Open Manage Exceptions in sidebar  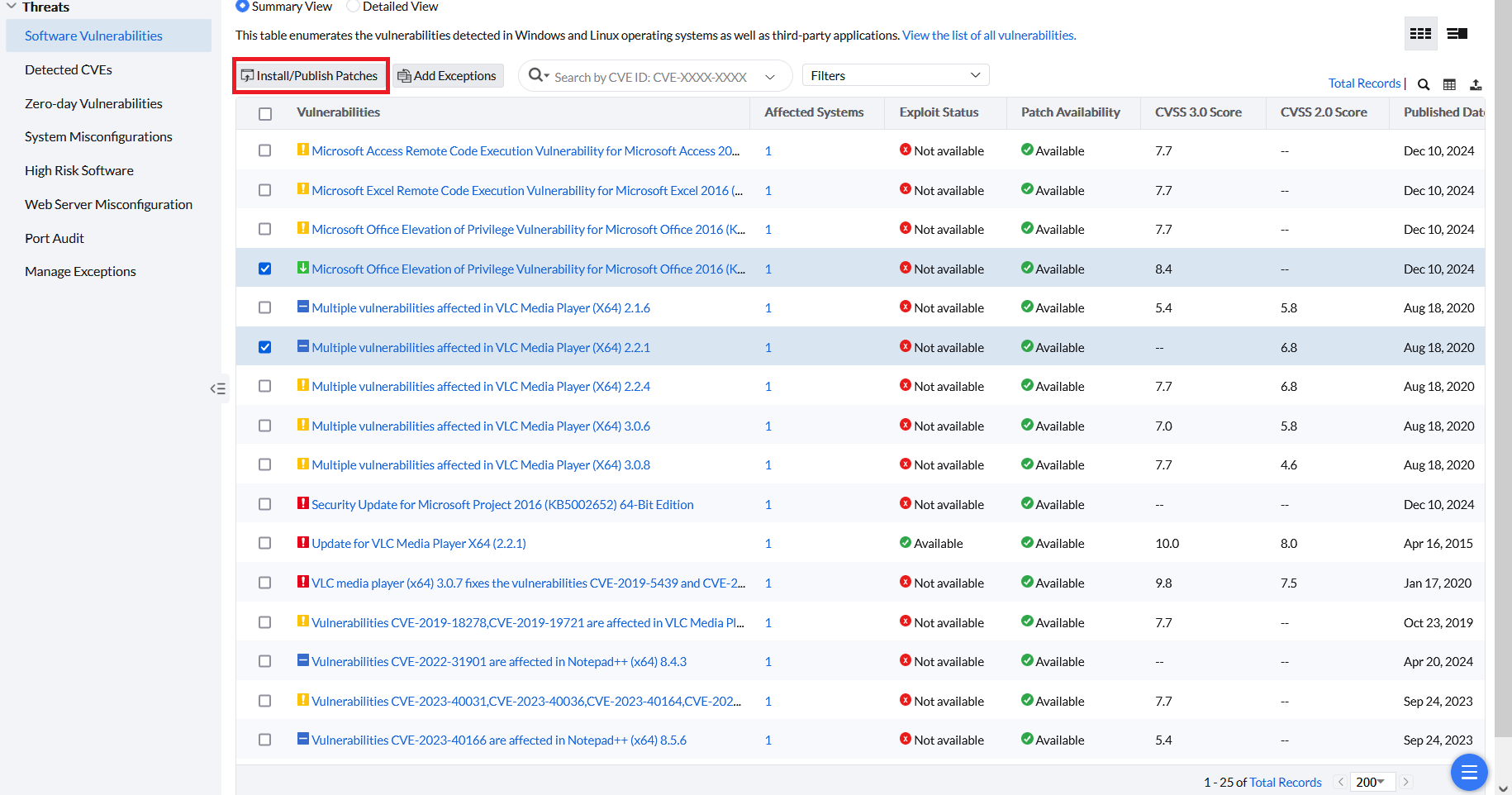(80, 271)
